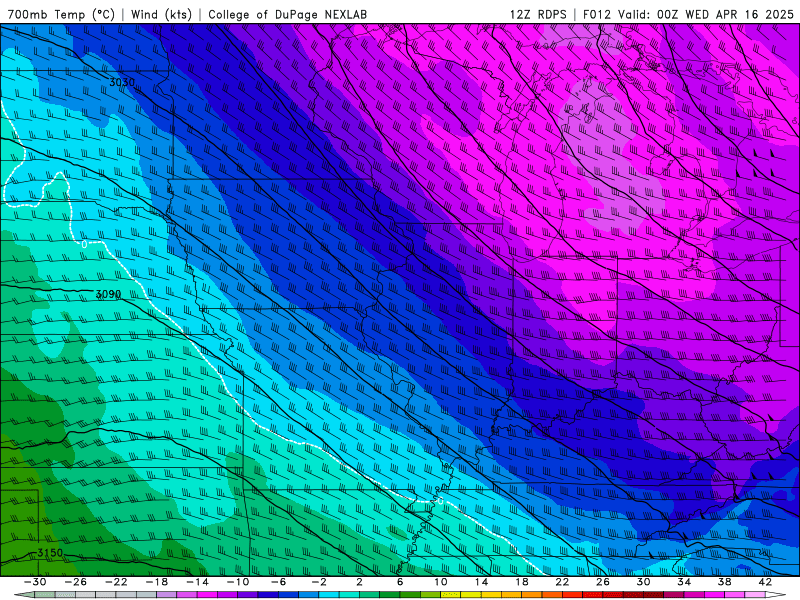
Task: Click the "Wind (kts)" header label
Action: 161,14
